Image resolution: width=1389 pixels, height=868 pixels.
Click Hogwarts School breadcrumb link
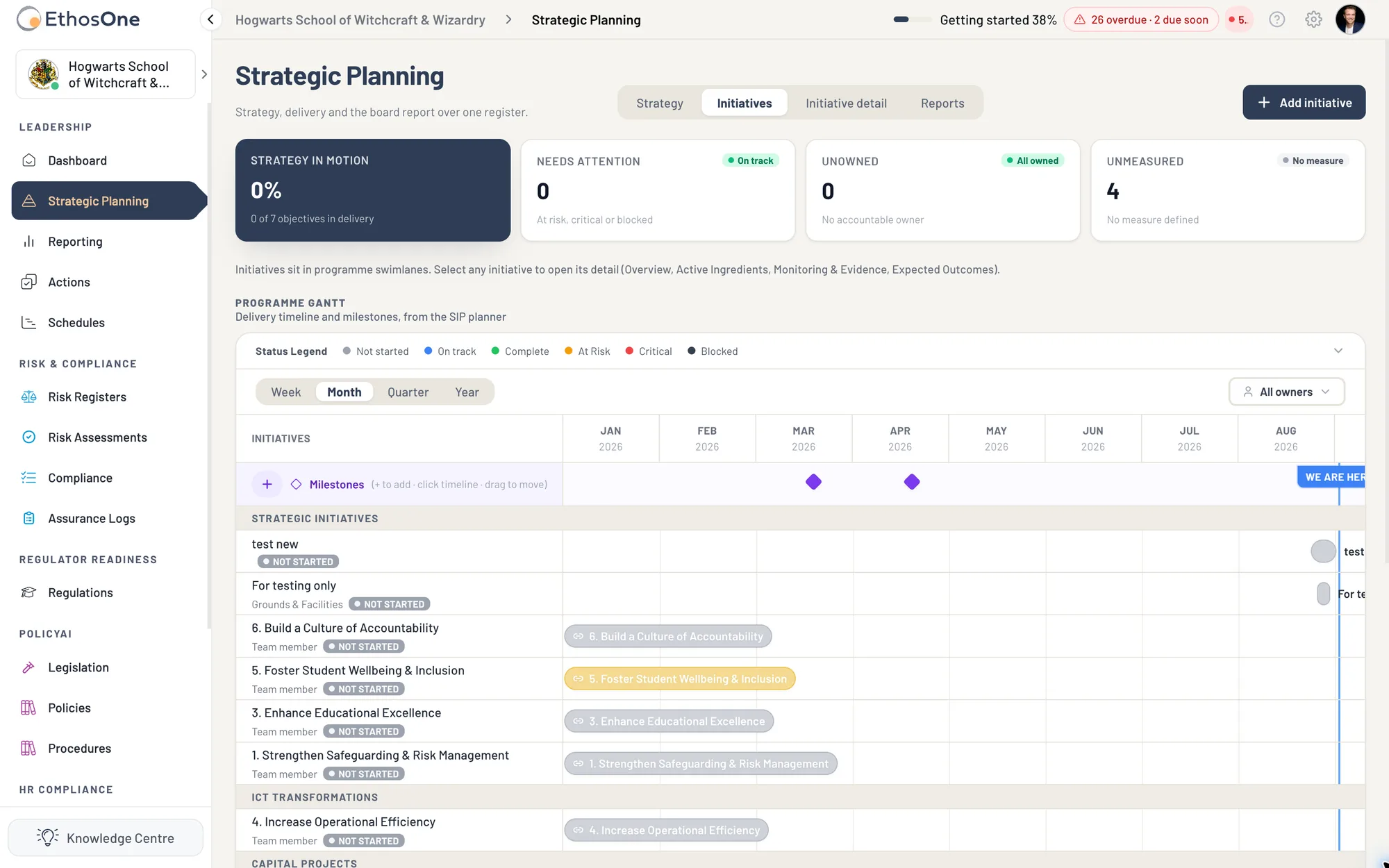point(360,20)
